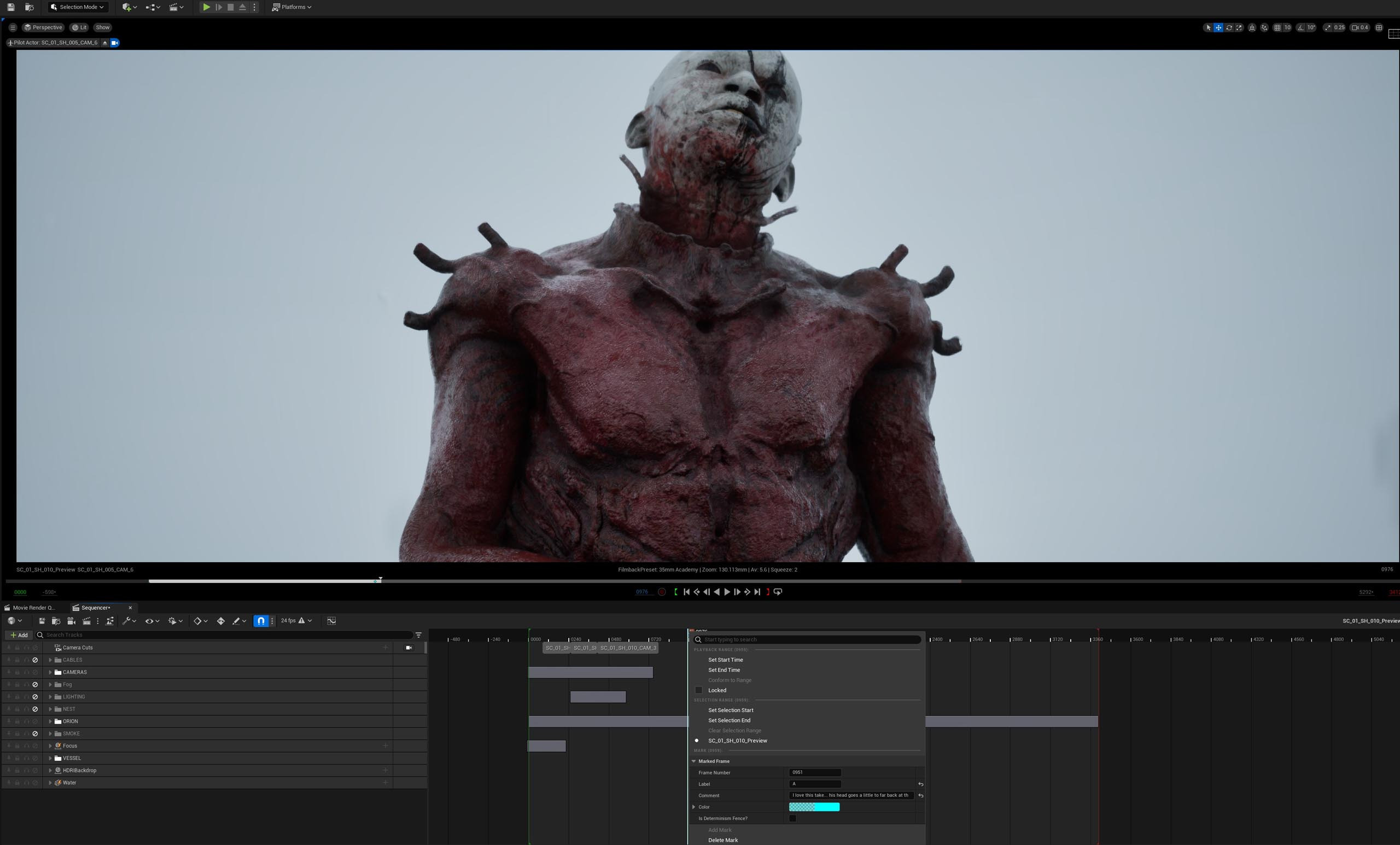Open the Selection Mode dropdown

(77, 8)
